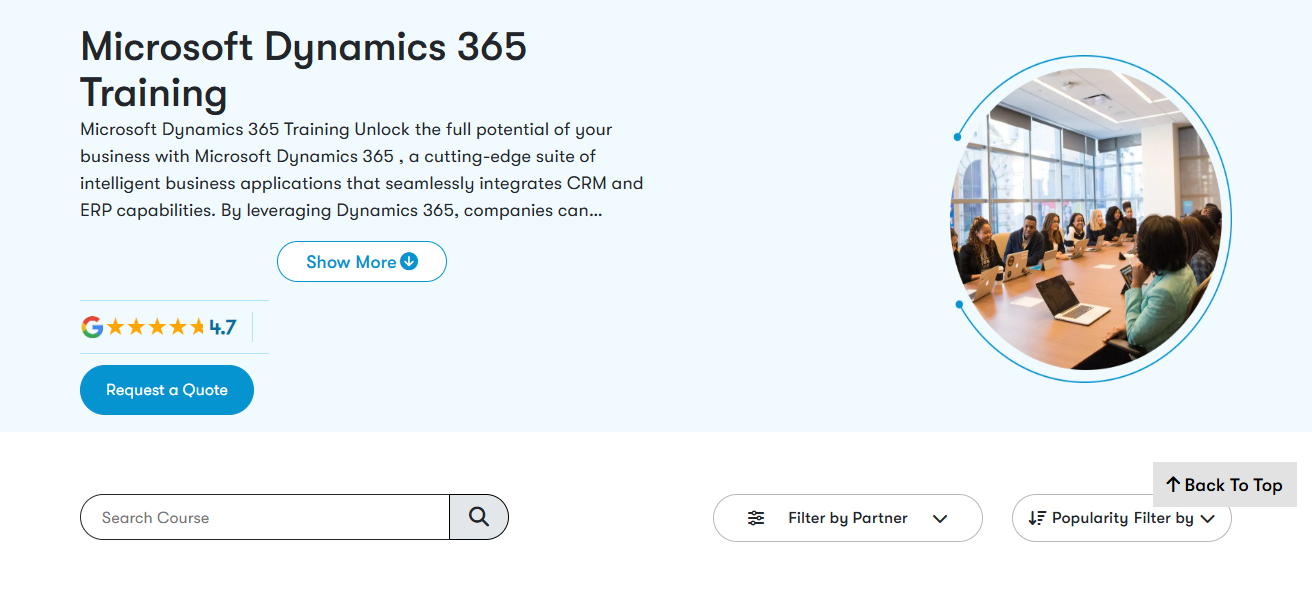Open the Filter by Partner dropdown
The width and height of the screenshot is (1312, 600).
[x=847, y=518]
